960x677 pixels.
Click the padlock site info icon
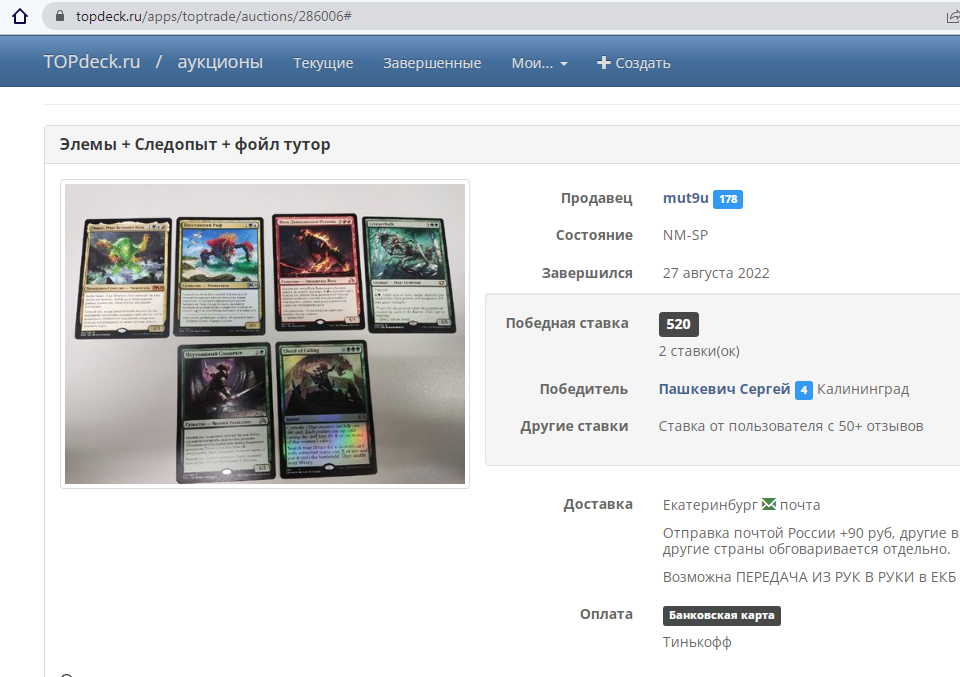[59, 17]
